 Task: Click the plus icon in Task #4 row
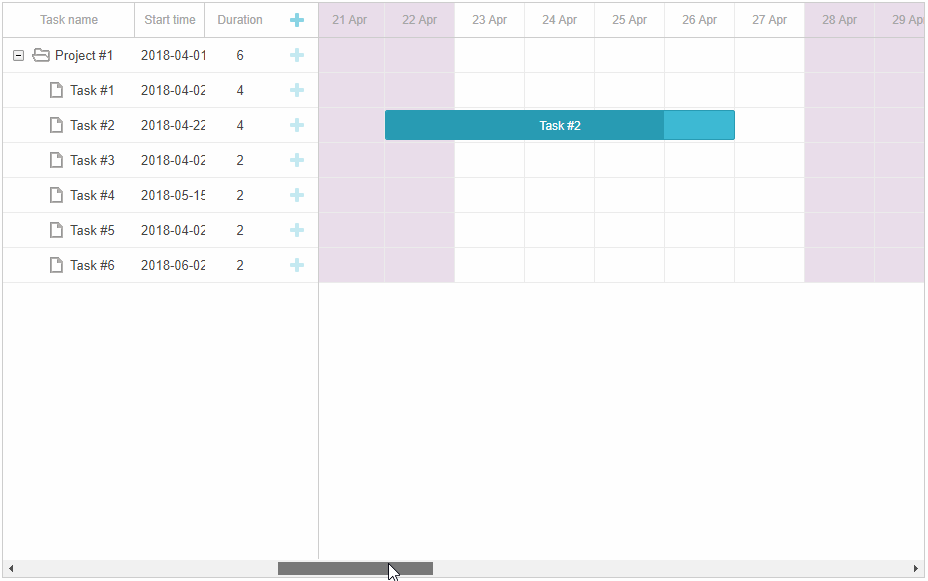click(x=297, y=195)
